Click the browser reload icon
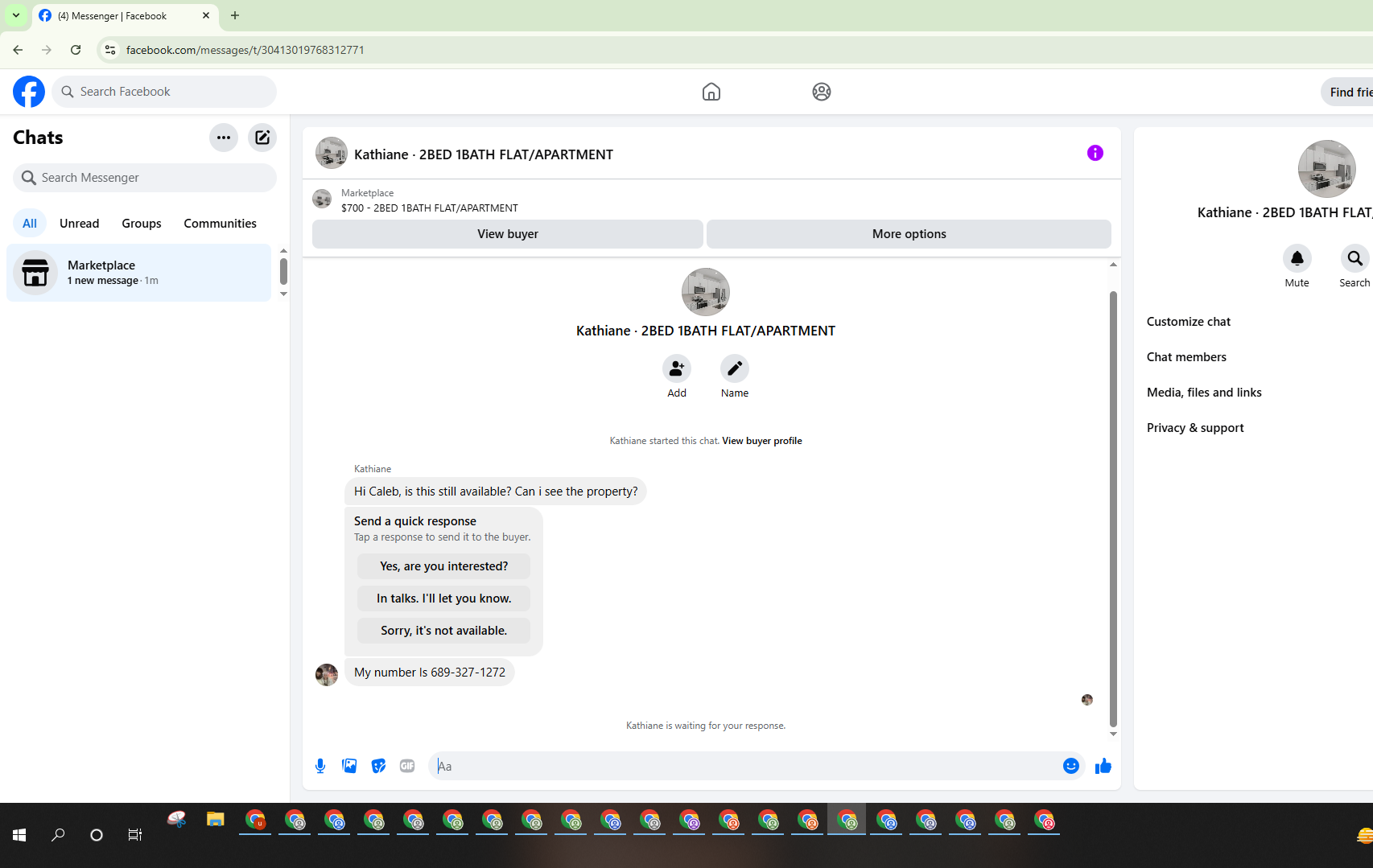1373x868 pixels. 76,50
